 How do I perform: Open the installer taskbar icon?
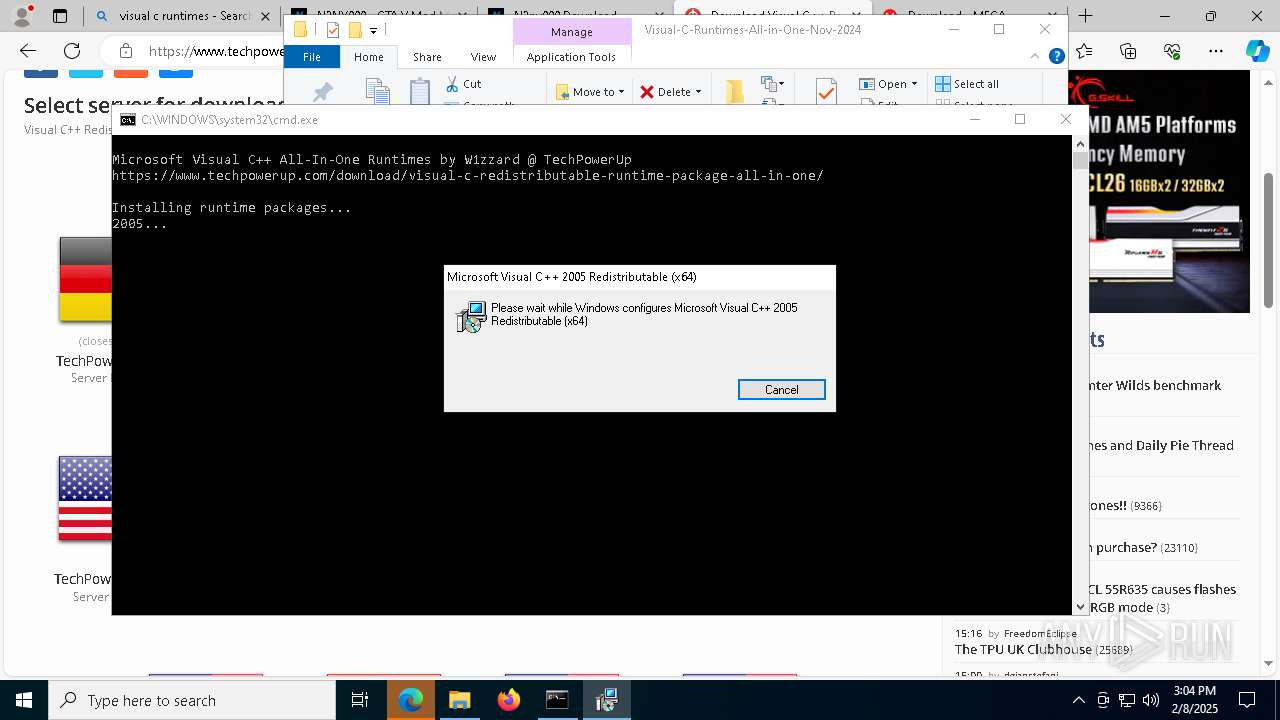[x=606, y=700]
